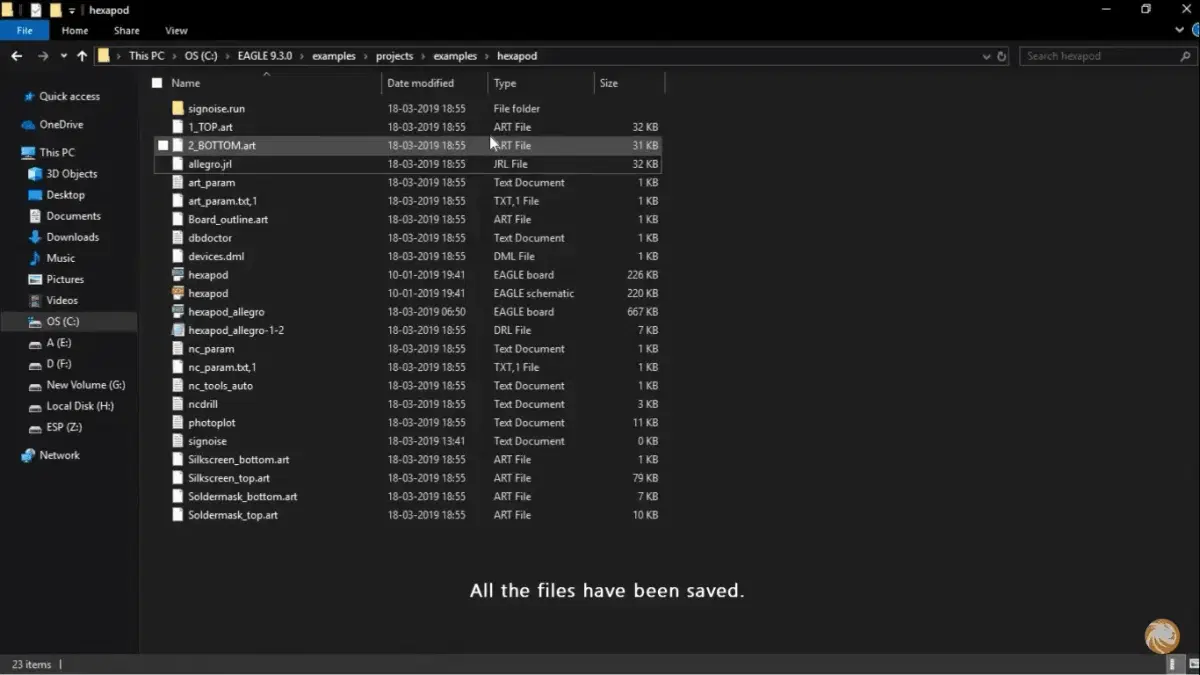Click the hexapod_allegro-1-2 DRL file icon
The width and height of the screenshot is (1200, 675).
tap(178, 330)
